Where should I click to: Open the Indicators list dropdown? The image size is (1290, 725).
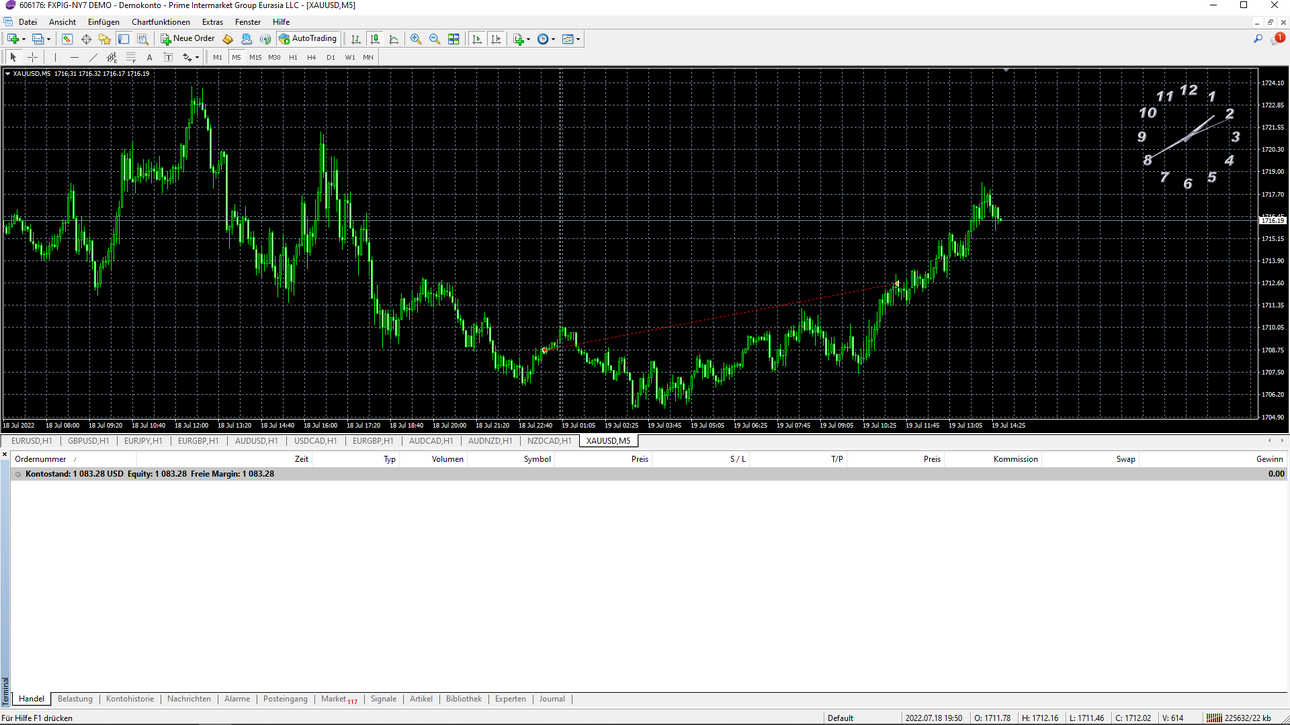tap(521, 39)
